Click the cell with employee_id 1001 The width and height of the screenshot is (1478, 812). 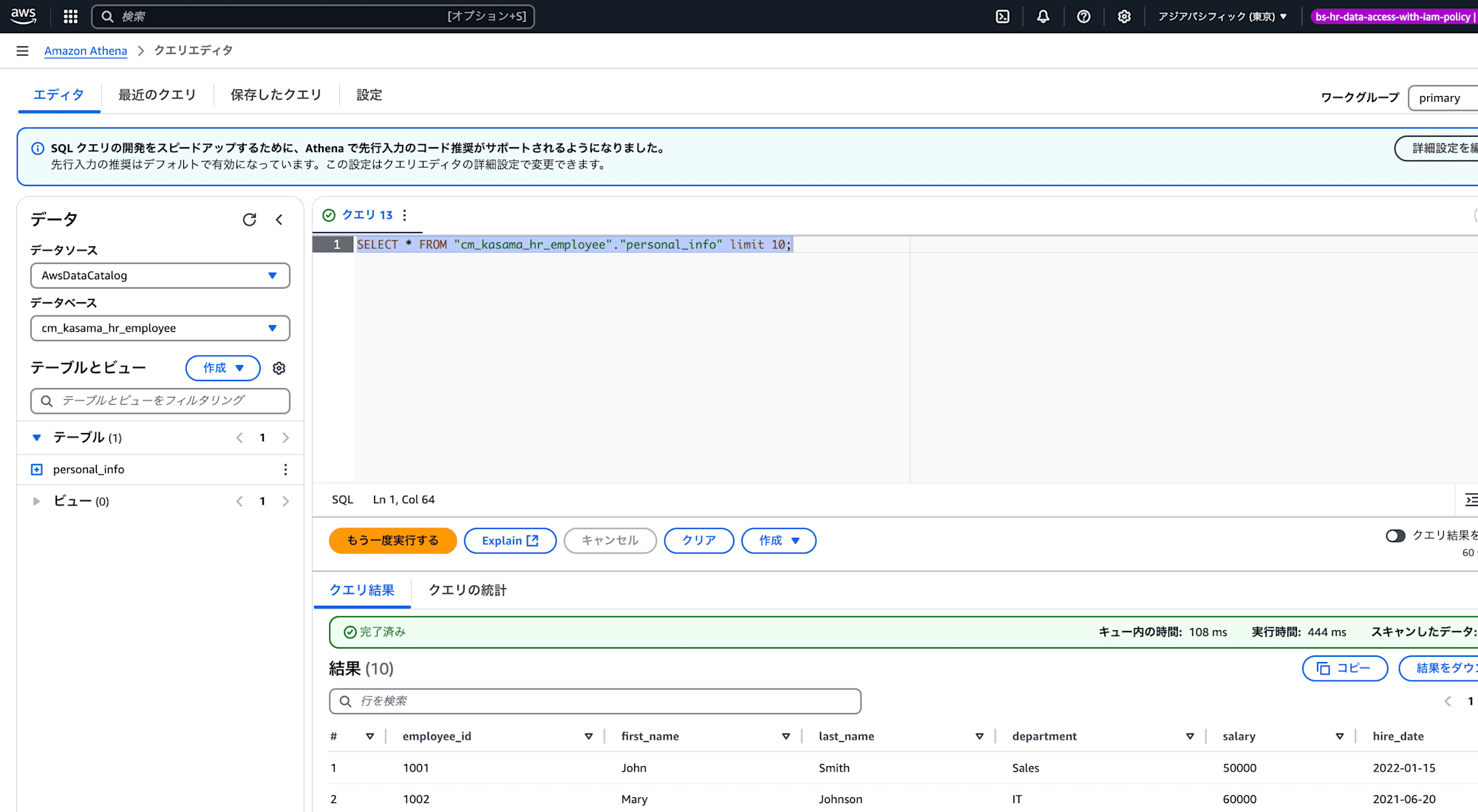(x=416, y=768)
